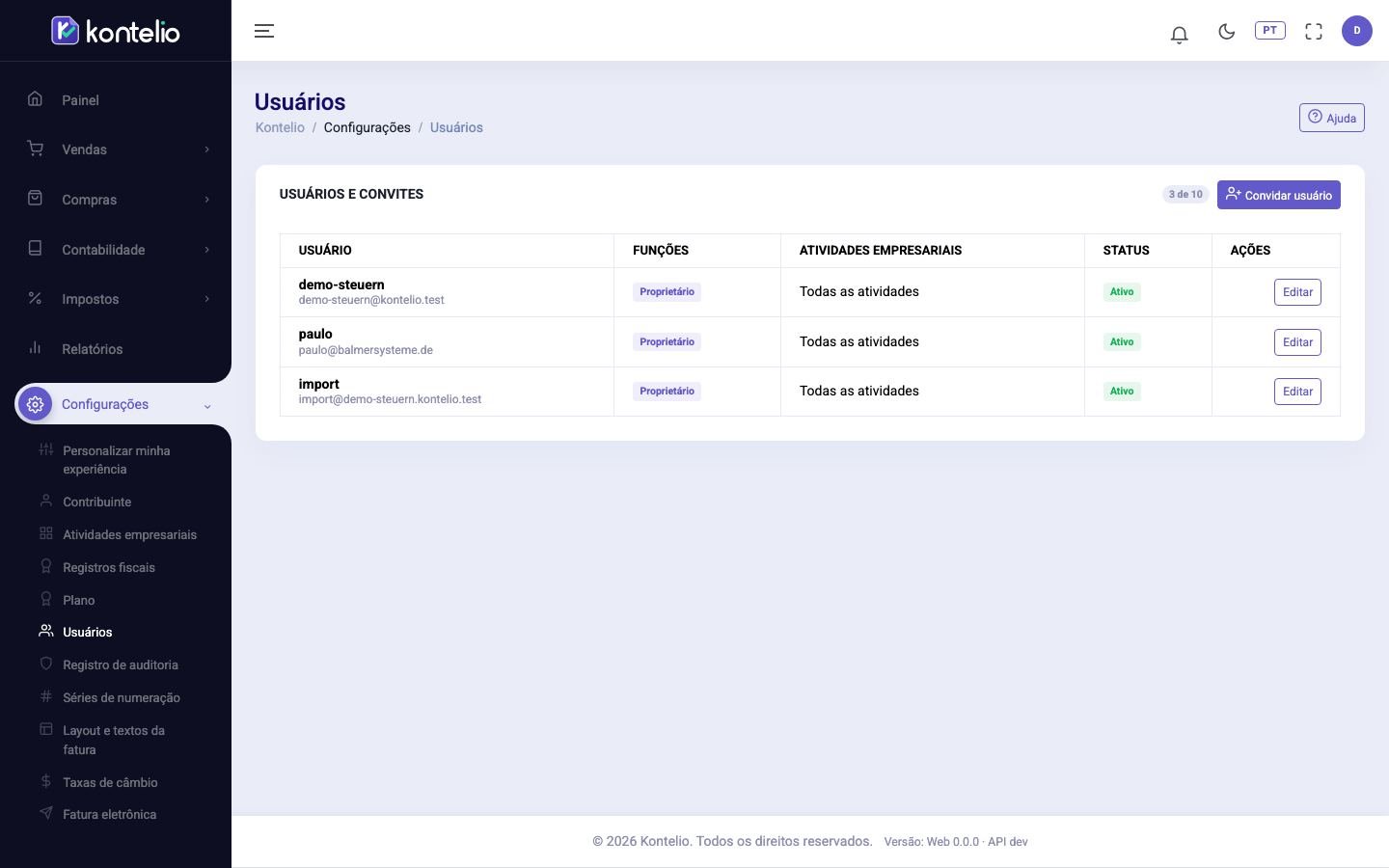Collapse the Configurações menu chevron
The height and width of the screenshot is (868, 1389).
click(x=206, y=406)
